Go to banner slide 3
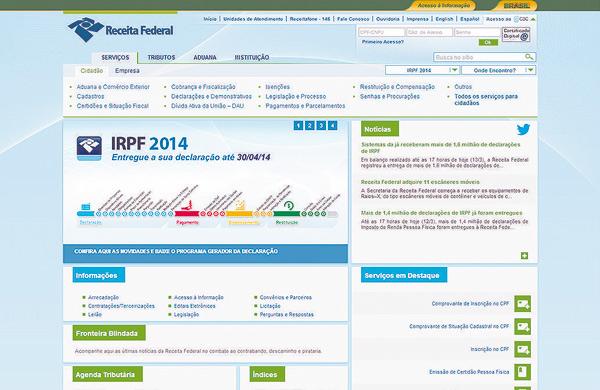 (x=321, y=125)
